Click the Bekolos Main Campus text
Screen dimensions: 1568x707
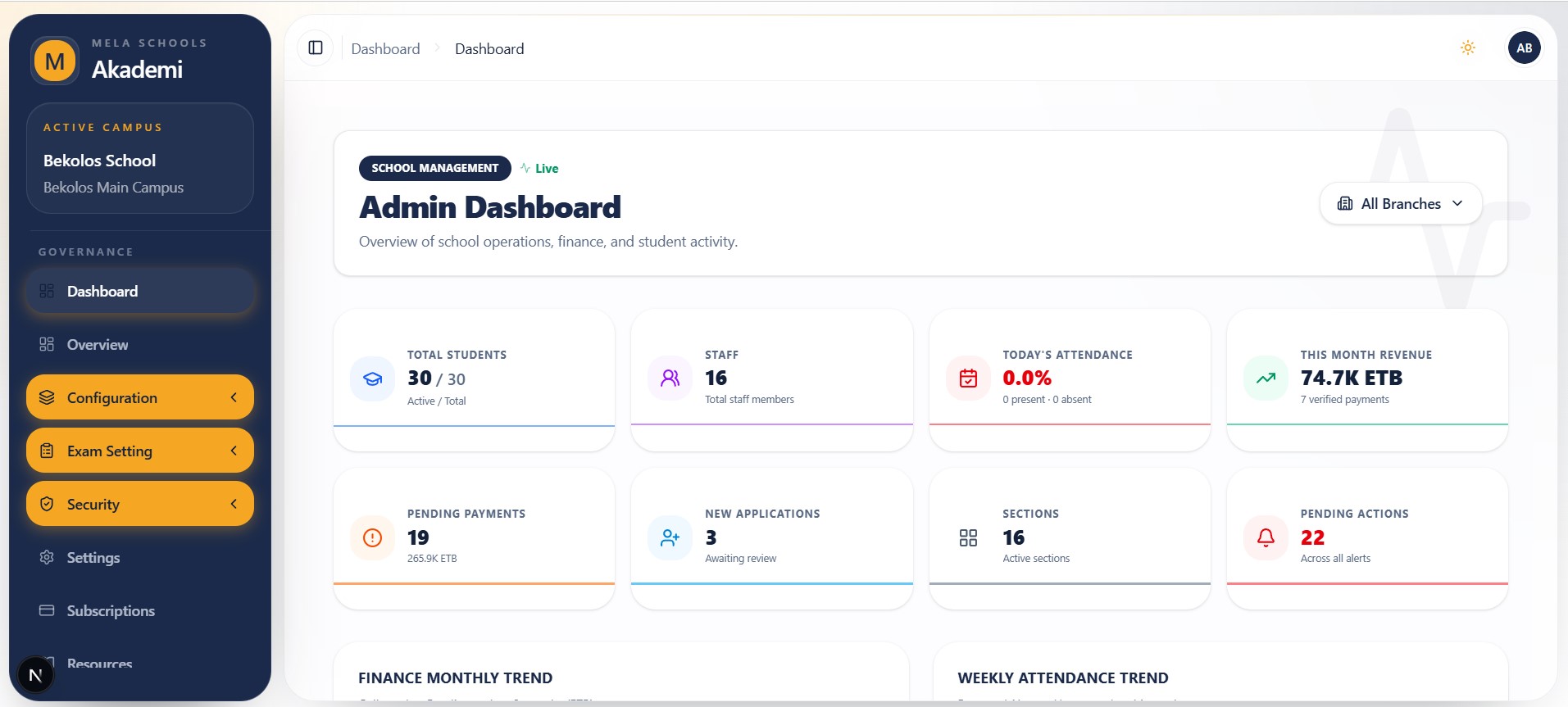pyautogui.click(x=113, y=188)
